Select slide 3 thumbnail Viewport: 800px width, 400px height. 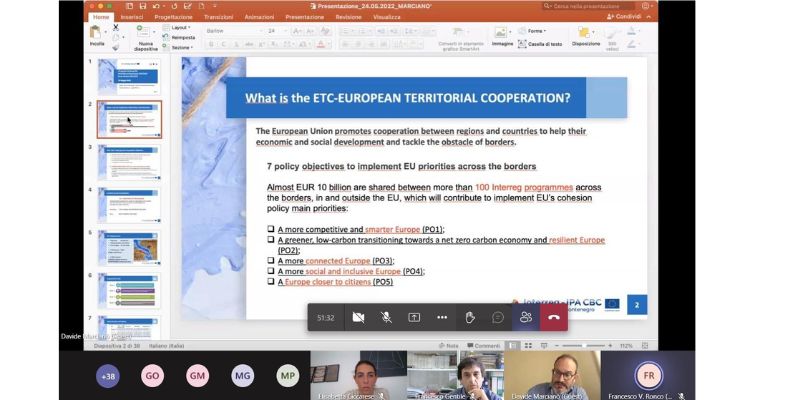129,162
